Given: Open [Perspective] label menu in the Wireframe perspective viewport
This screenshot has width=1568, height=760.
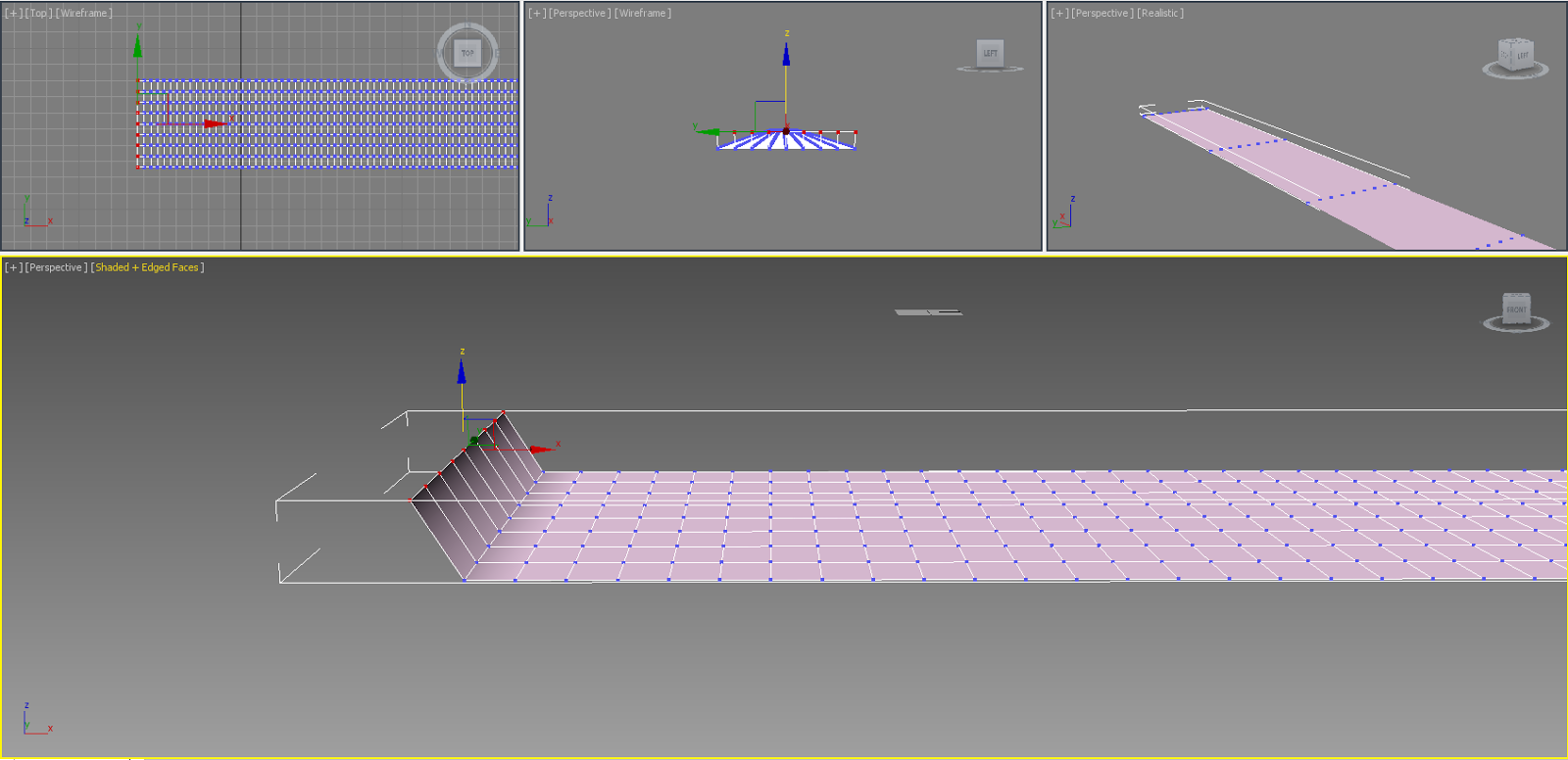Looking at the screenshot, I should [580, 14].
